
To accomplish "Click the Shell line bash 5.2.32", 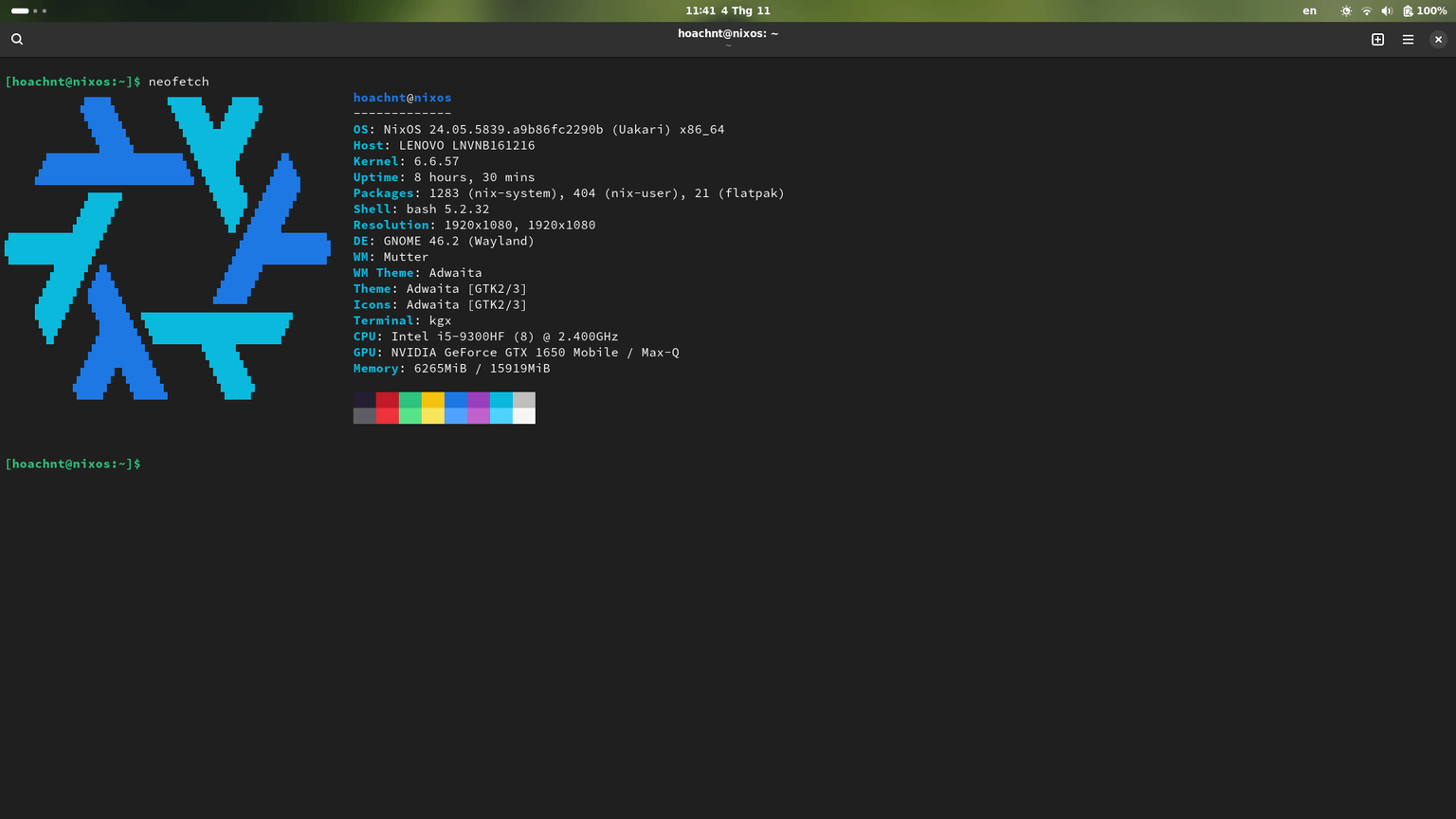I will tap(421, 209).
